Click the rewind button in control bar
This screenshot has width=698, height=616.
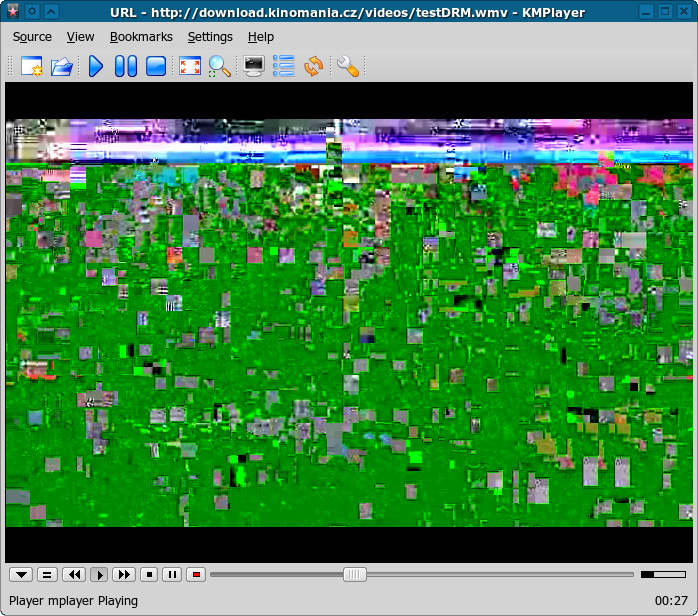[x=74, y=575]
